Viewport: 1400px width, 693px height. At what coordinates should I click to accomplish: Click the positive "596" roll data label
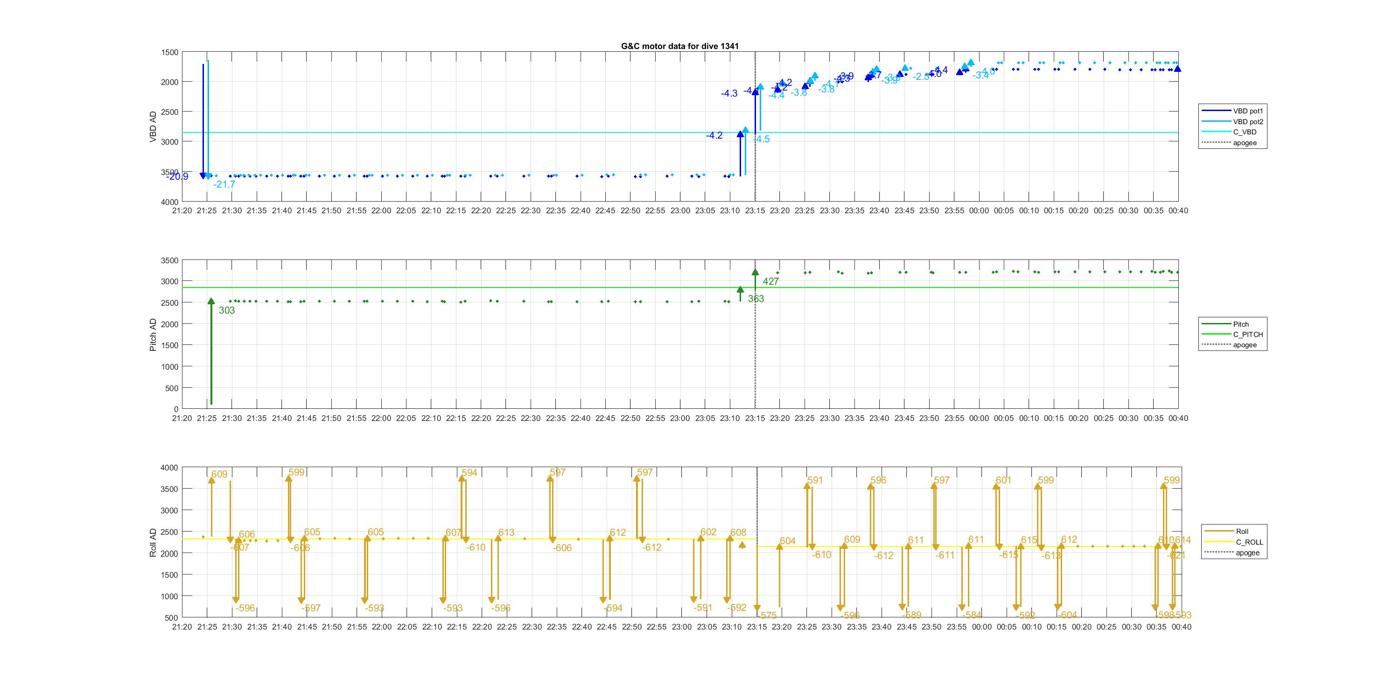tap(879, 481)
